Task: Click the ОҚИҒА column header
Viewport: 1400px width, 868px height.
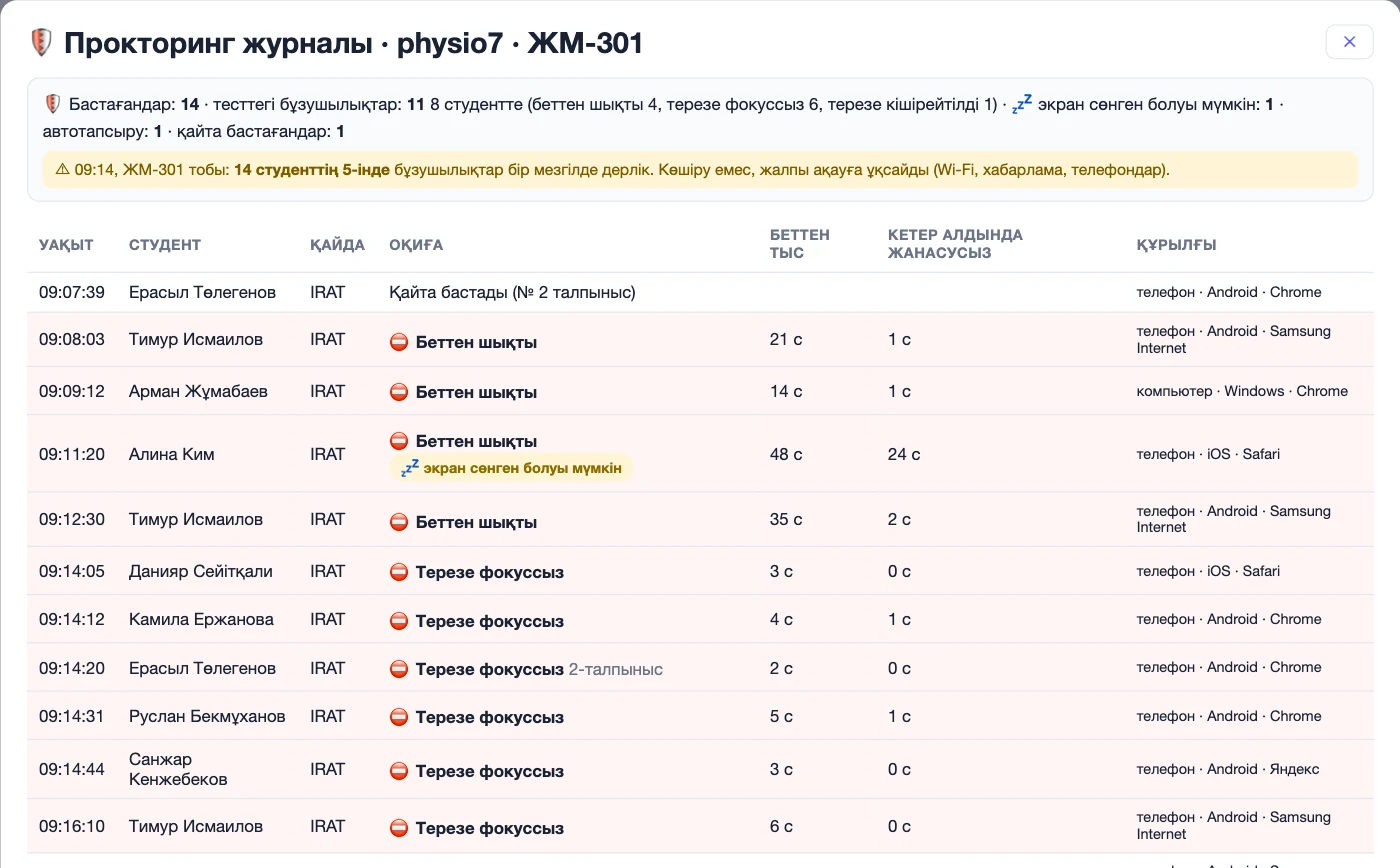Action: (x=416, y=245)
